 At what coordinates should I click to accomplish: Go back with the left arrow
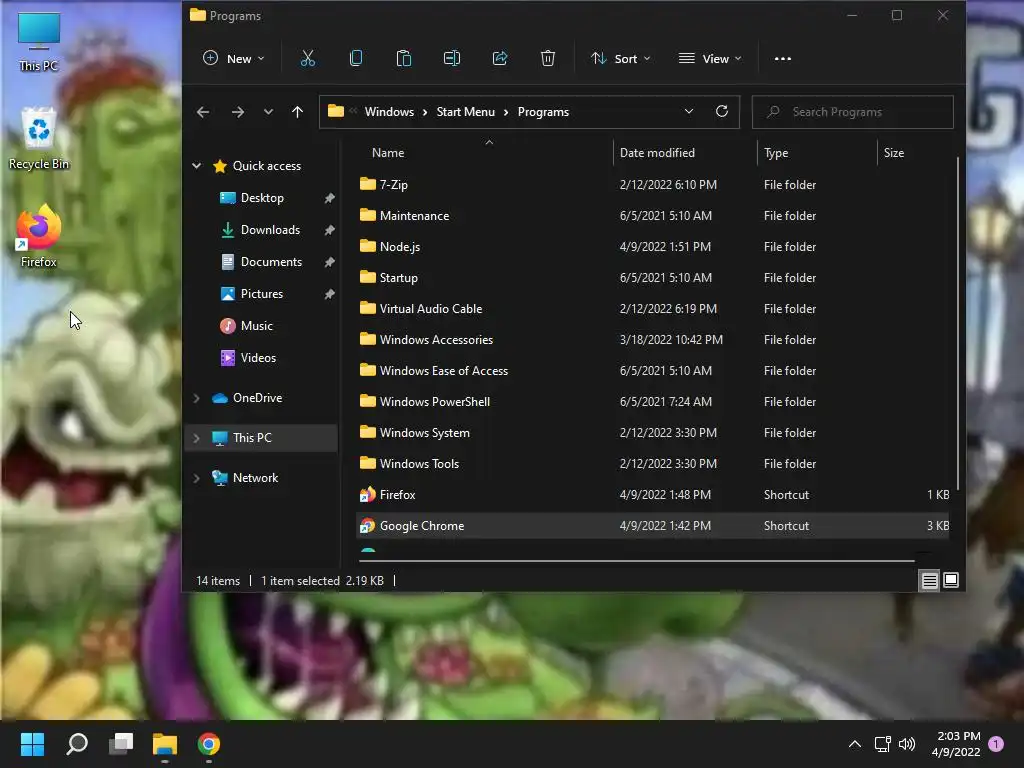[x=203, y=112]
